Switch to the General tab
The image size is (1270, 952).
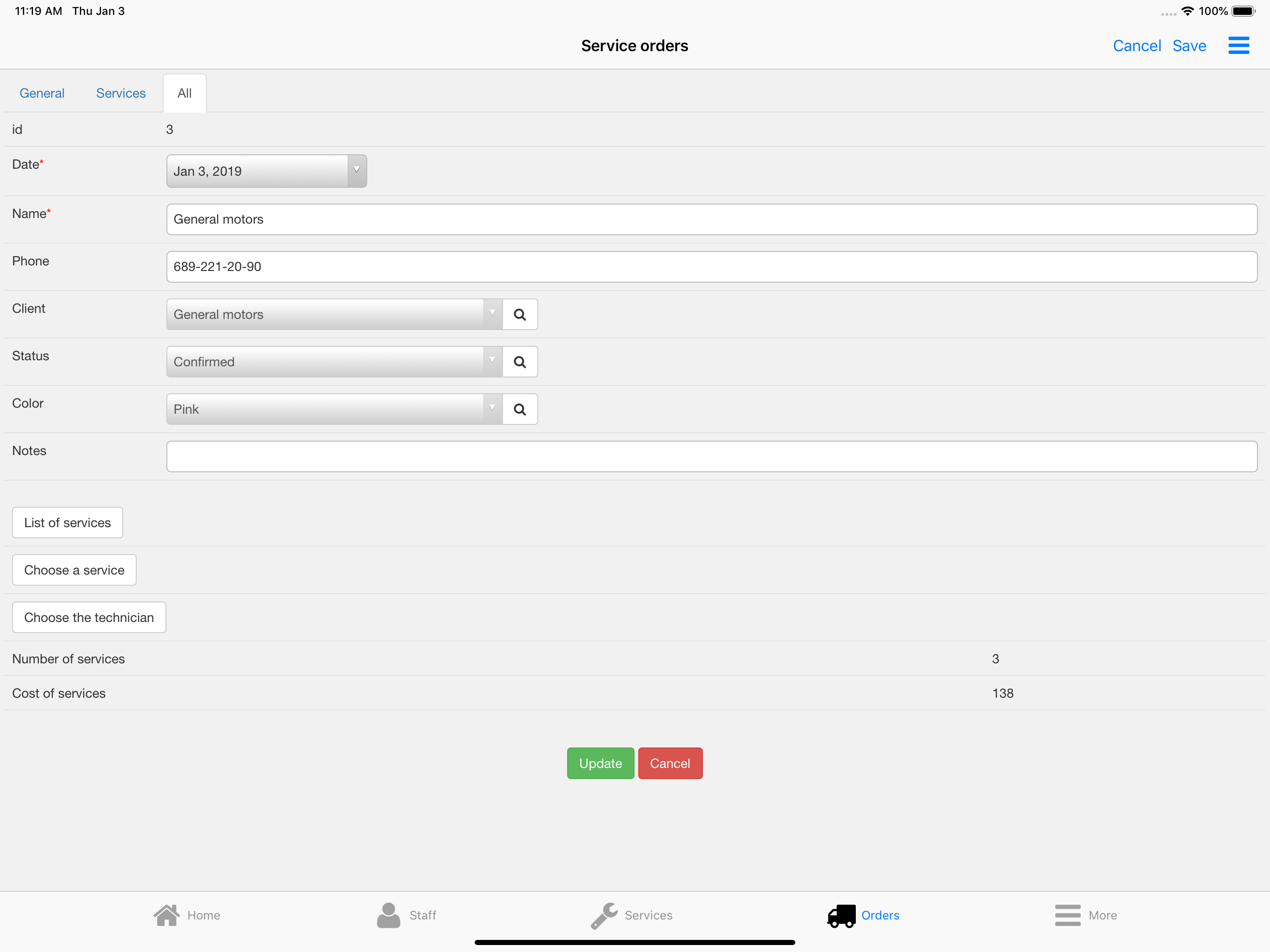pyautogui.click(x=41, y=93)
